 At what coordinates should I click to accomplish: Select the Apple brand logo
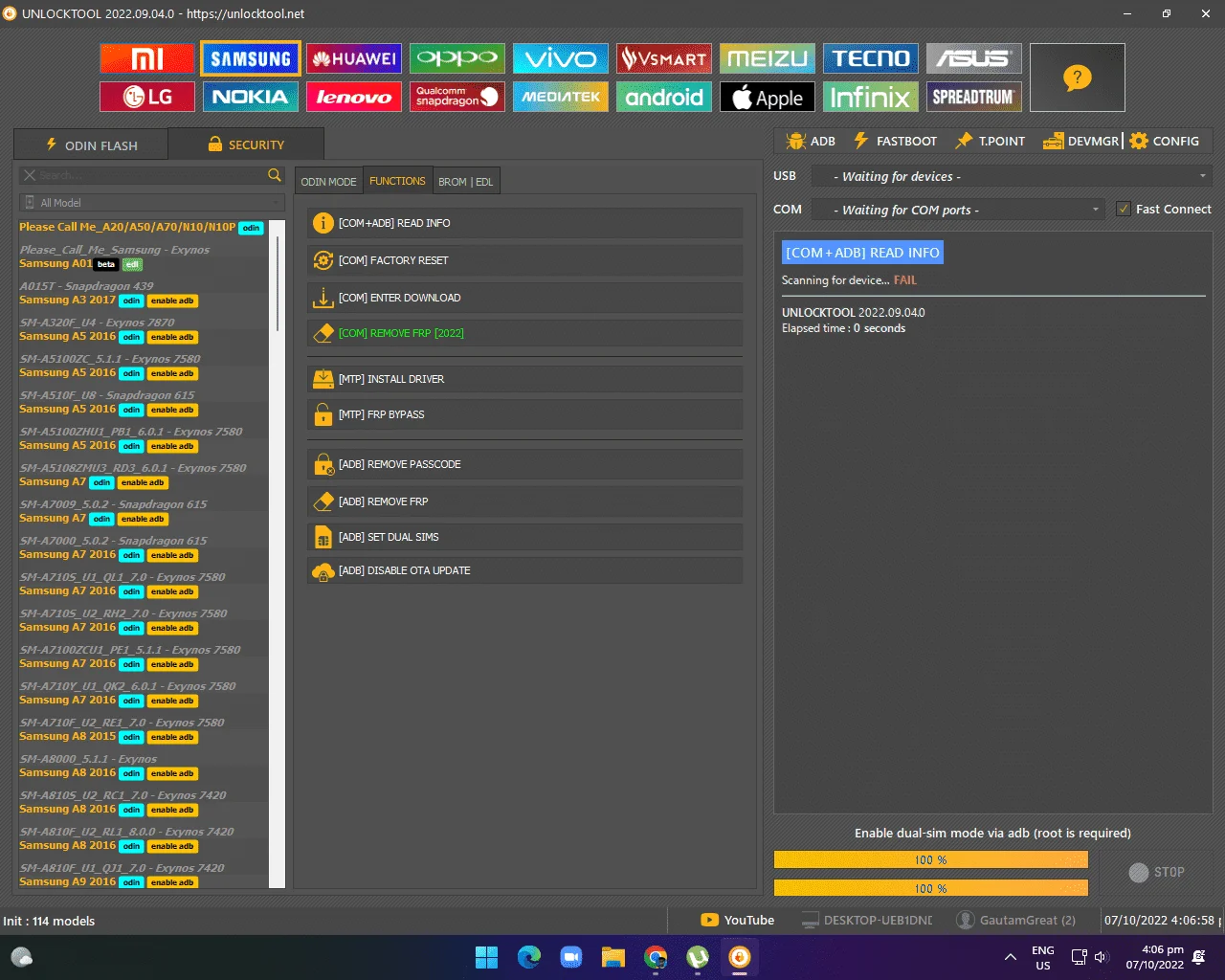point(768,97)
